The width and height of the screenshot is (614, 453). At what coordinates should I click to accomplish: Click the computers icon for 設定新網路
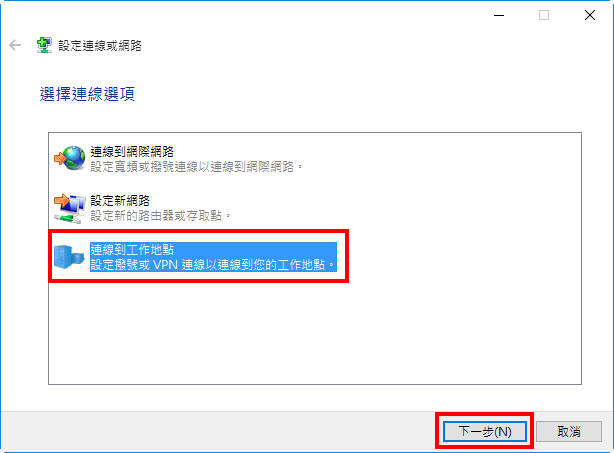[x=70, y=208]
